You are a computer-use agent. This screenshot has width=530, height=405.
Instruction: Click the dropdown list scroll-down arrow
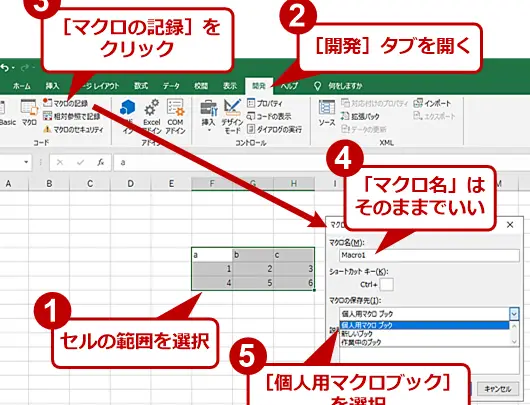[x=514, y=342]
